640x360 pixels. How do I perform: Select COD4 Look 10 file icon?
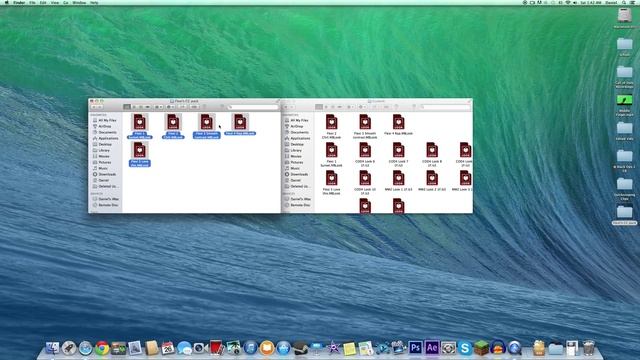click(365, 178)
